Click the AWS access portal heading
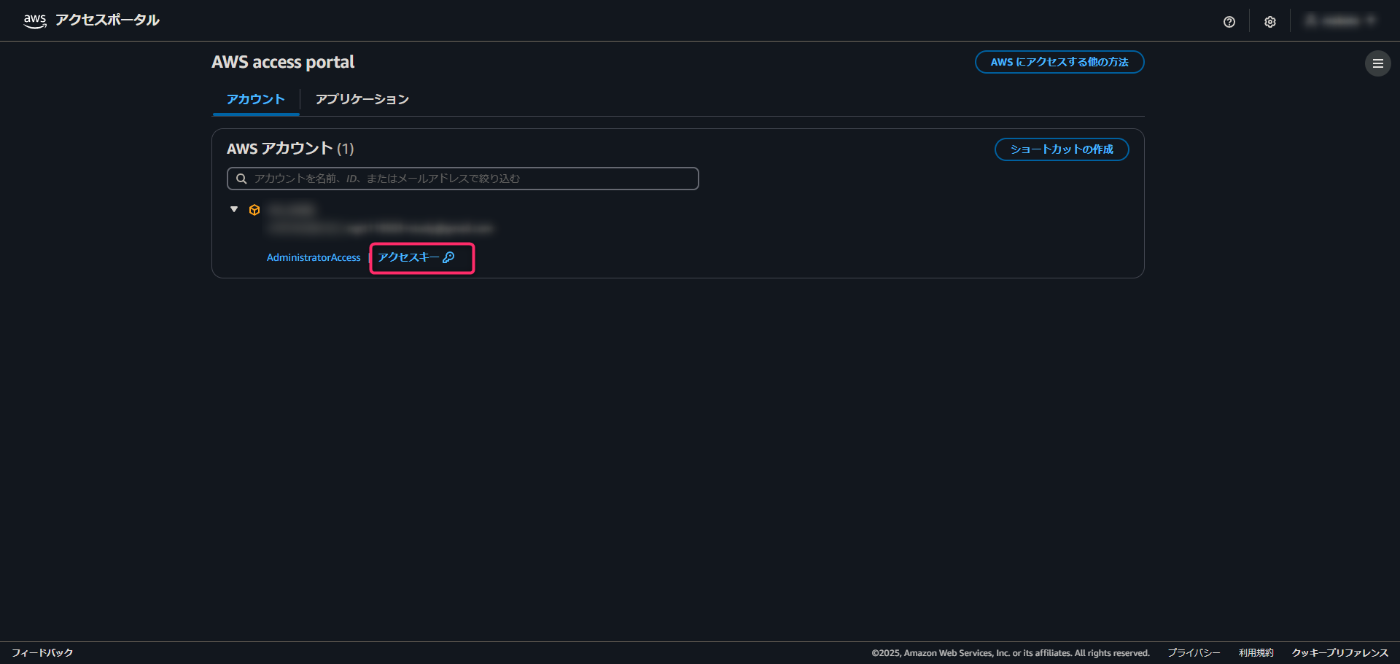This screenshot has height=664, width=1400. tap(283, 62)
